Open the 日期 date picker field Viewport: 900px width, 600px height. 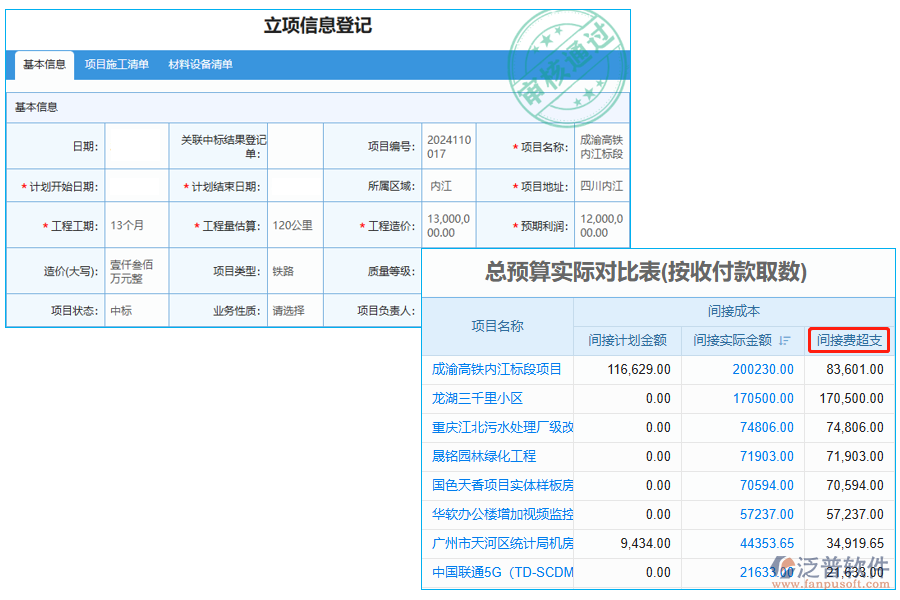(137, 145)
